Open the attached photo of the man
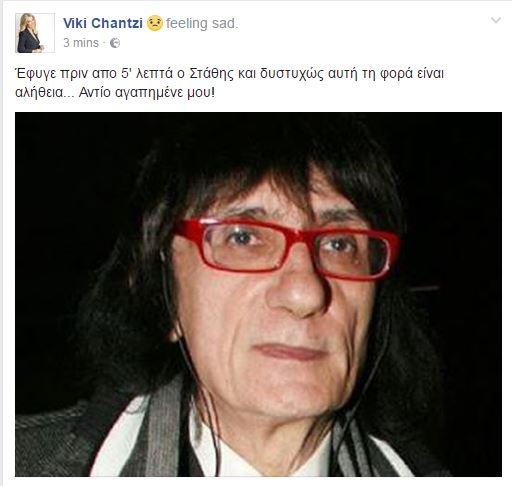Viewport: 512px width, 486px height. pos(258,294)
